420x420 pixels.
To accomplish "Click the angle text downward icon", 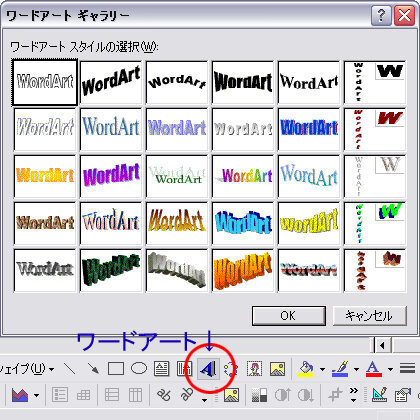I will pyautogui.click(x=164, y=395).
